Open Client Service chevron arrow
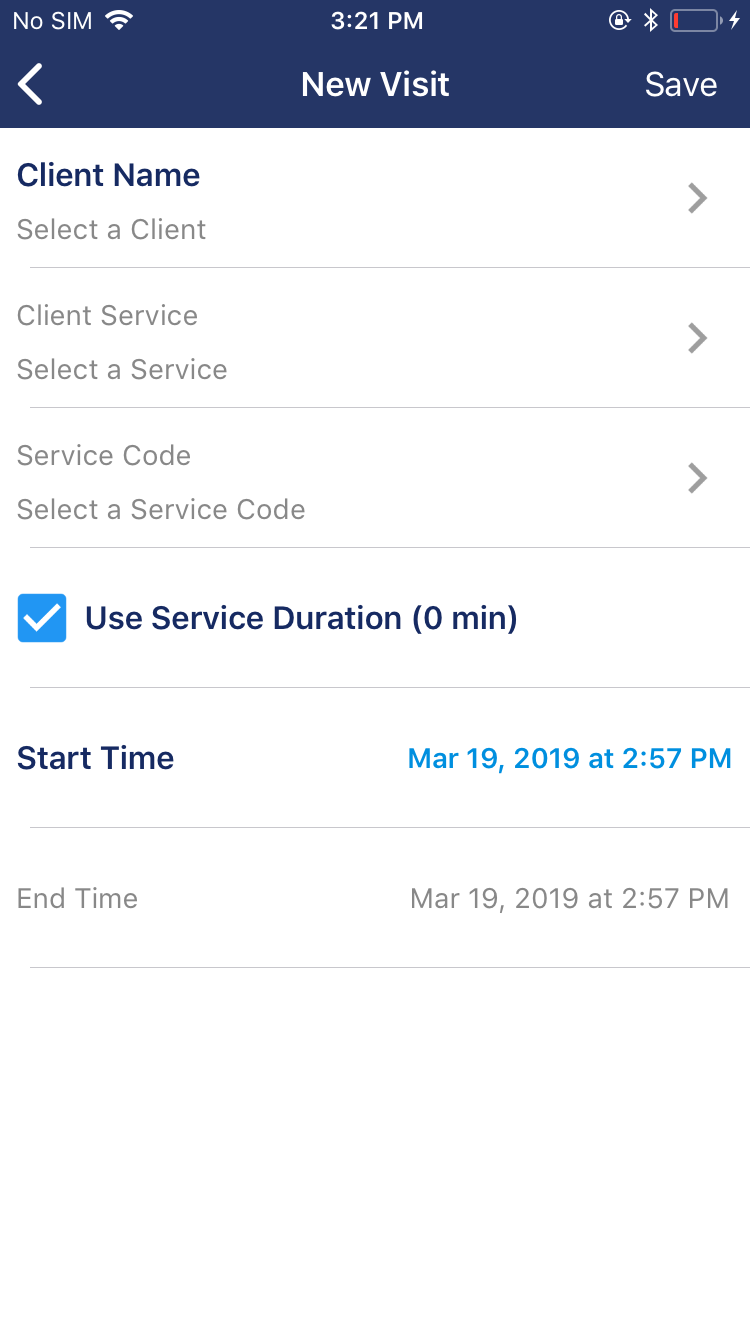This screenshot has width=750, height=1334. click(x=697, y=339)
